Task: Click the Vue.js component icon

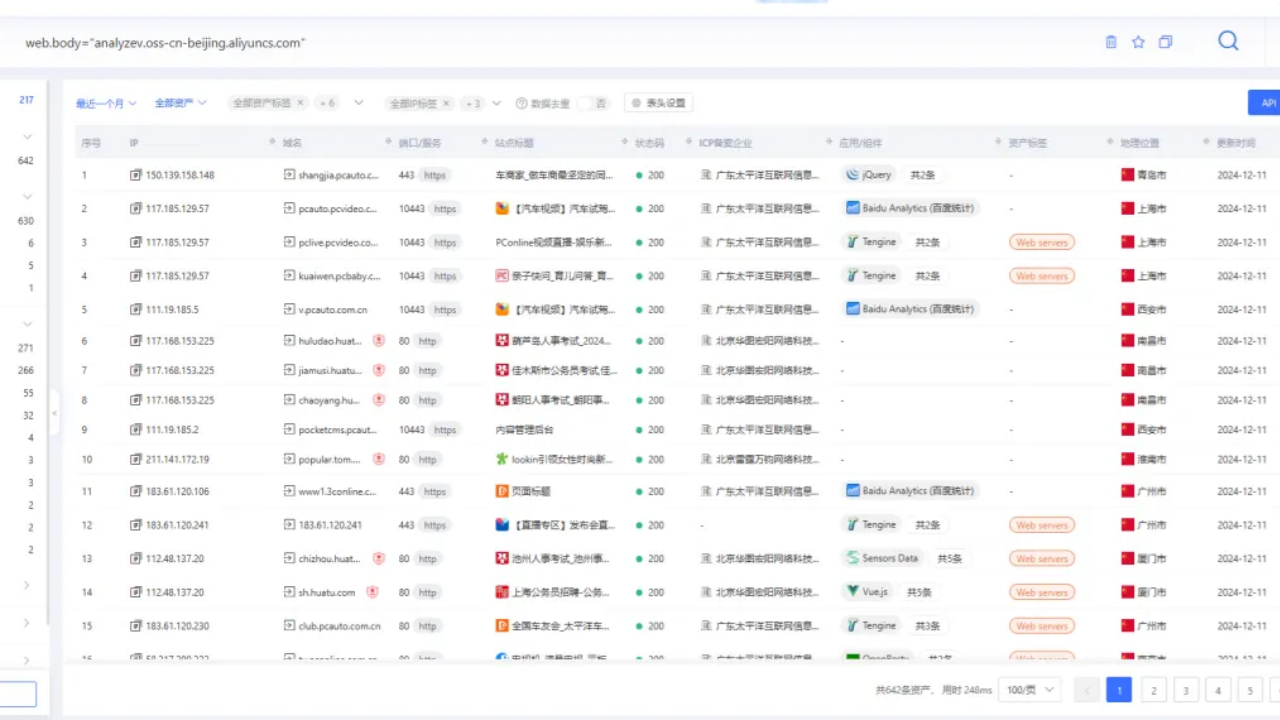Action: [853, 592]
